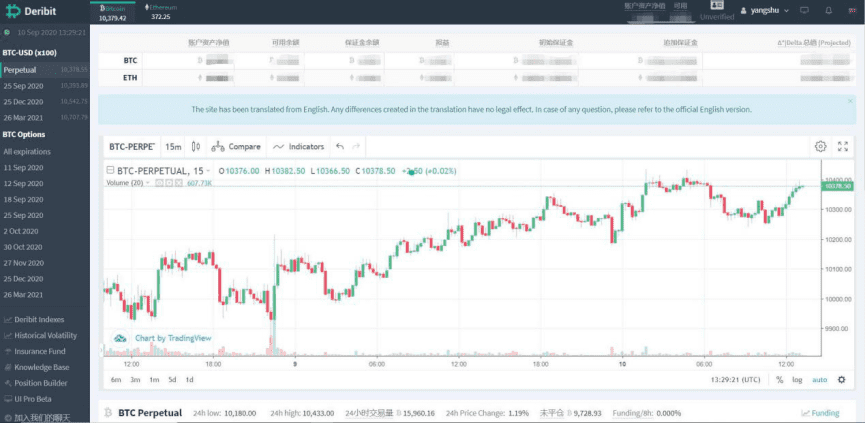Toggle auto scale on the chart
The image size is (865, 423).
(x=820, y=379)
